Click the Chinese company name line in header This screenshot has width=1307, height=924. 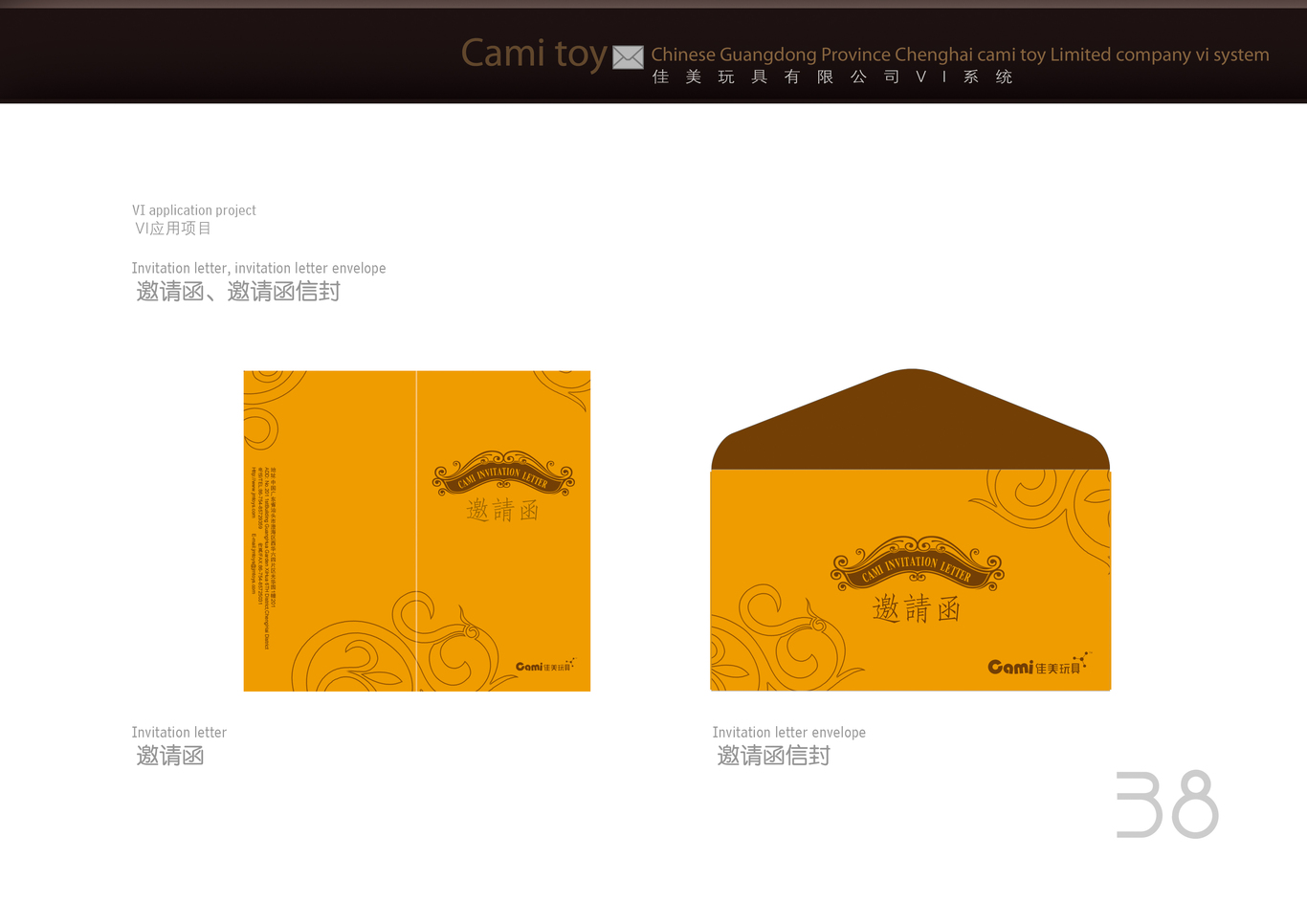point(832,77)
